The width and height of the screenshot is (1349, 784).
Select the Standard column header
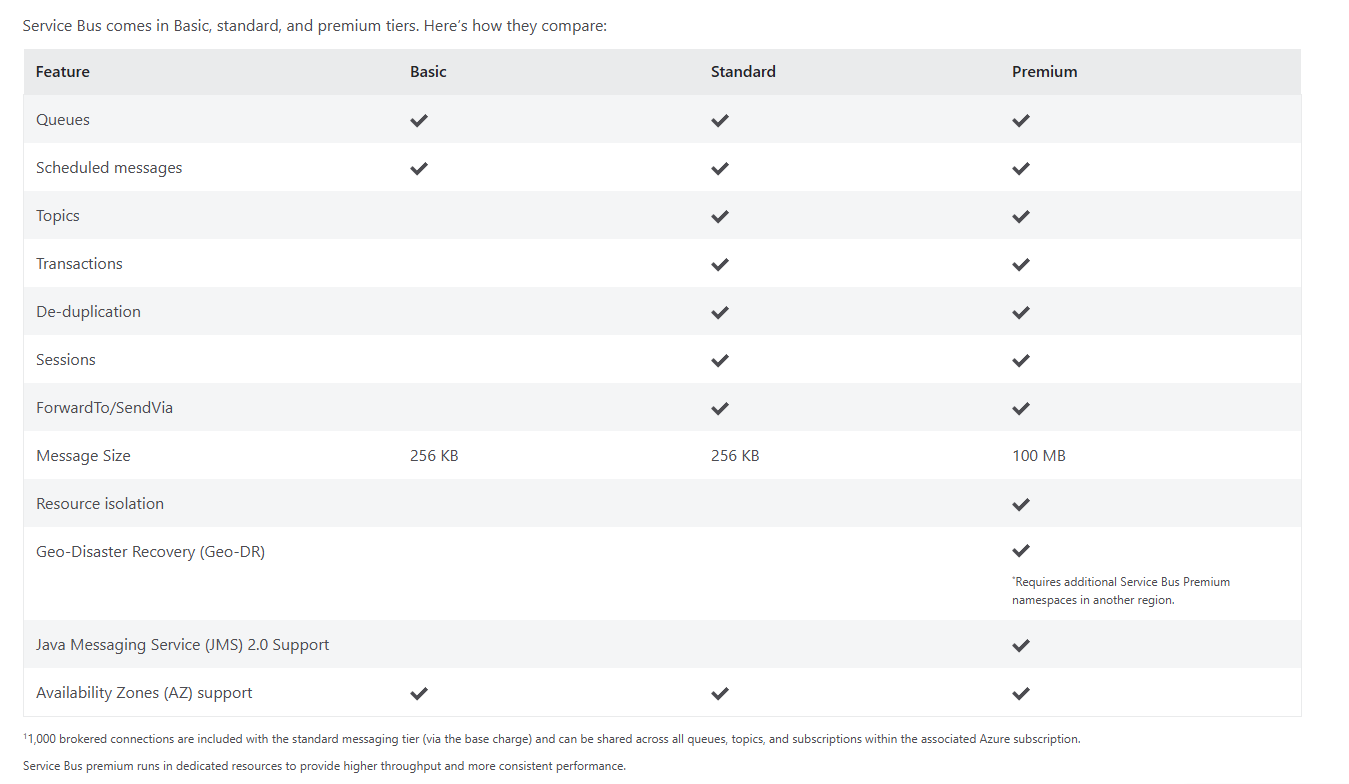click(743, 72)
